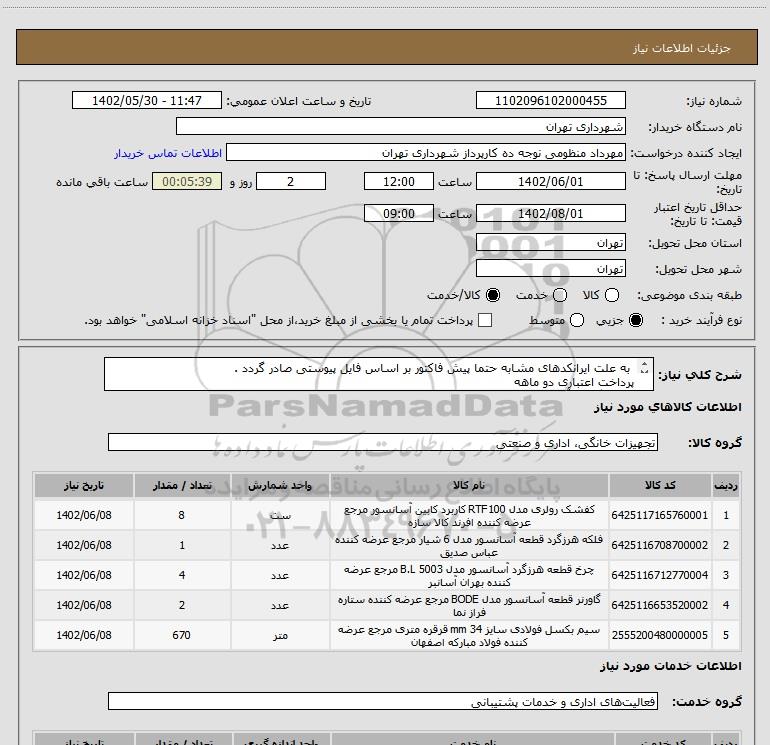Click the تاریخ نیاز column header in goods table
Screen dimensions: 770x745
point(83,486)
